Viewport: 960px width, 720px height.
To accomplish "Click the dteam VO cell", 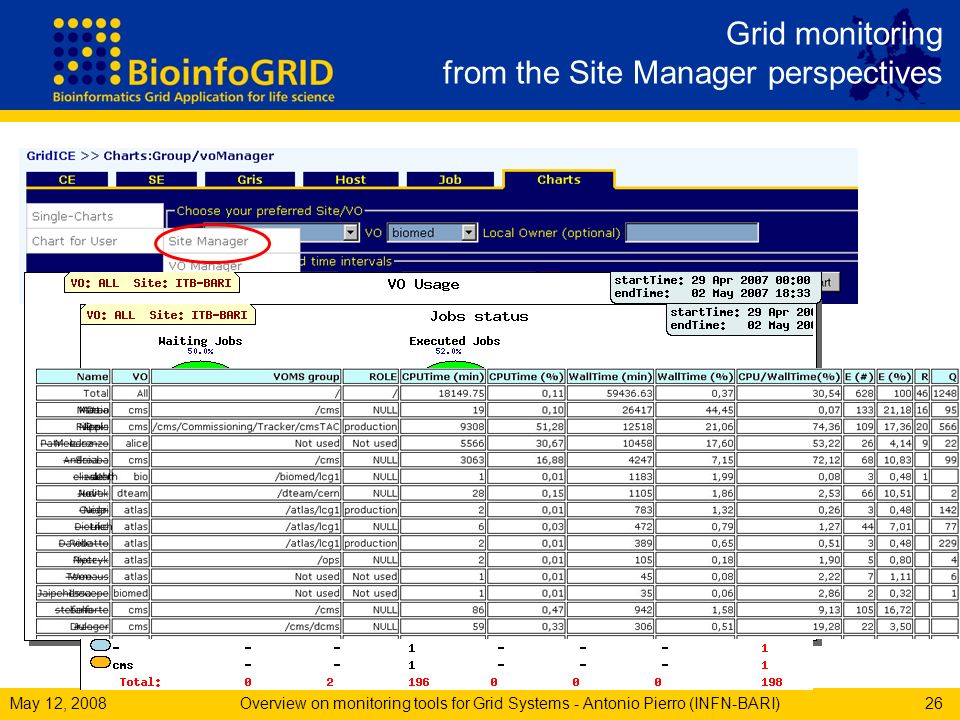I will [131, 493].
